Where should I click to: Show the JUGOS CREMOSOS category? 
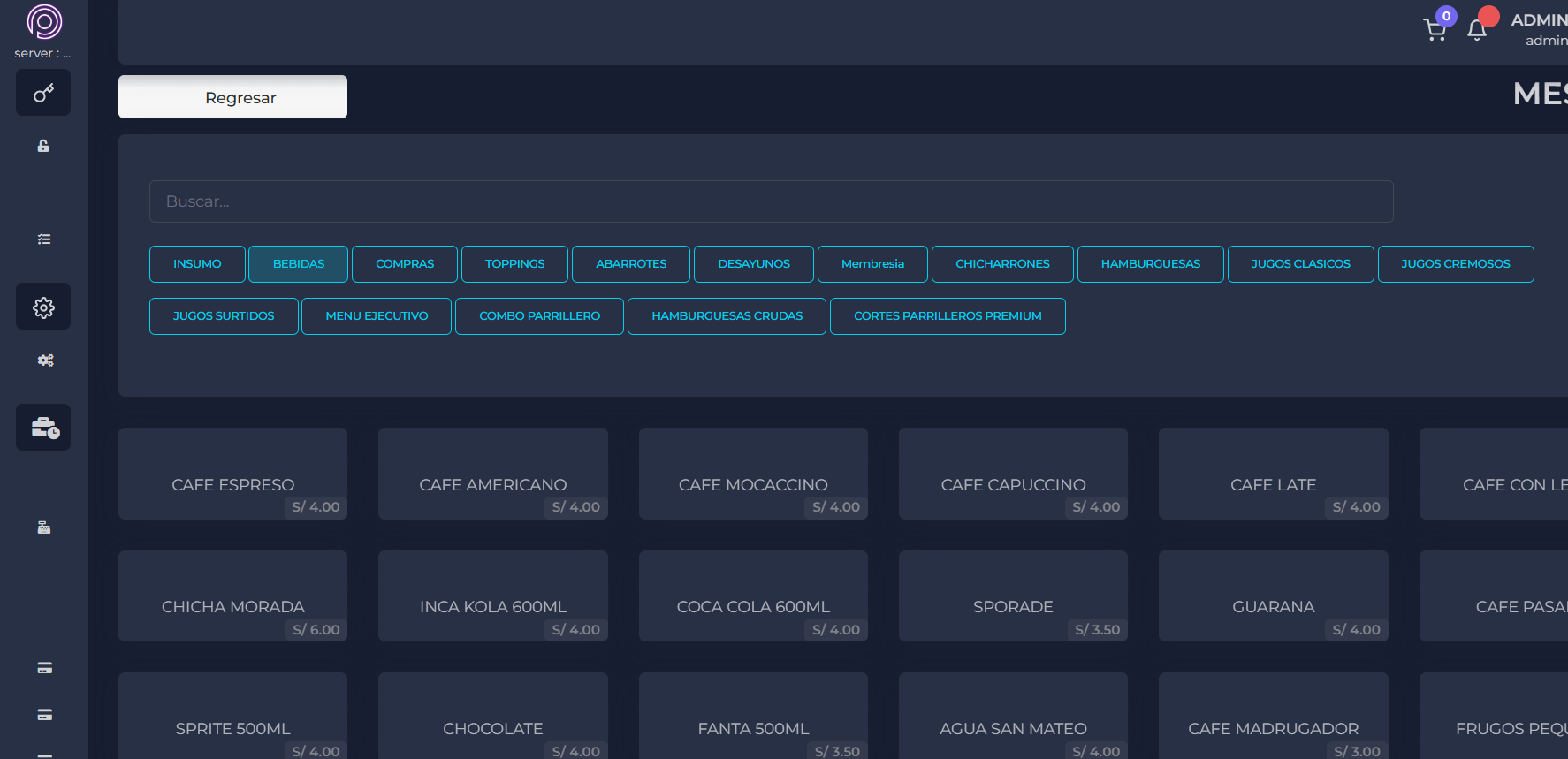1456,264
